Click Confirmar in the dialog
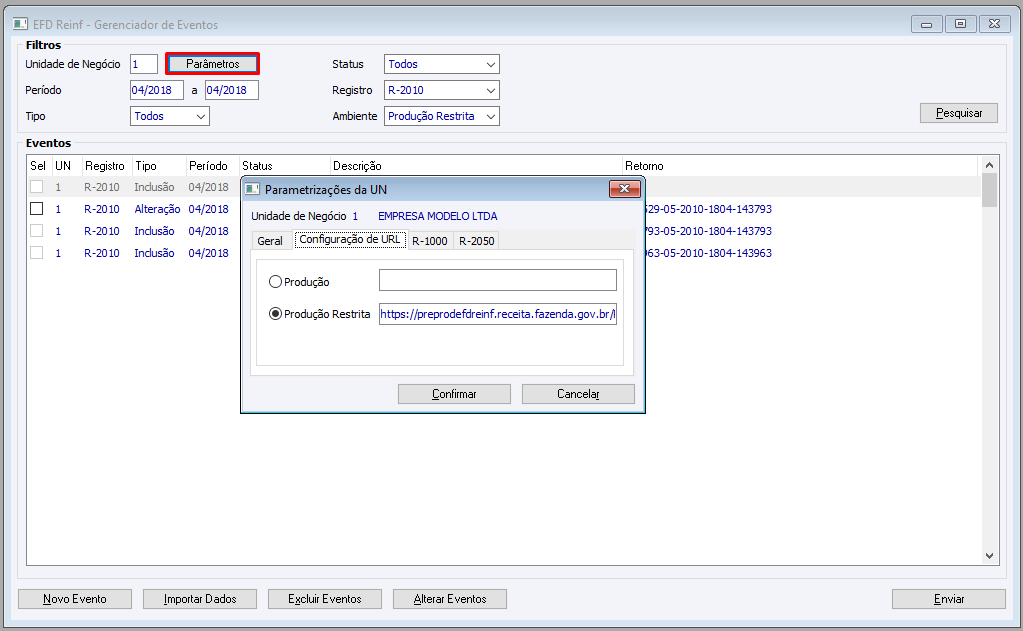Viewport: 1023px width, 631px height. [x=454, y=394]
